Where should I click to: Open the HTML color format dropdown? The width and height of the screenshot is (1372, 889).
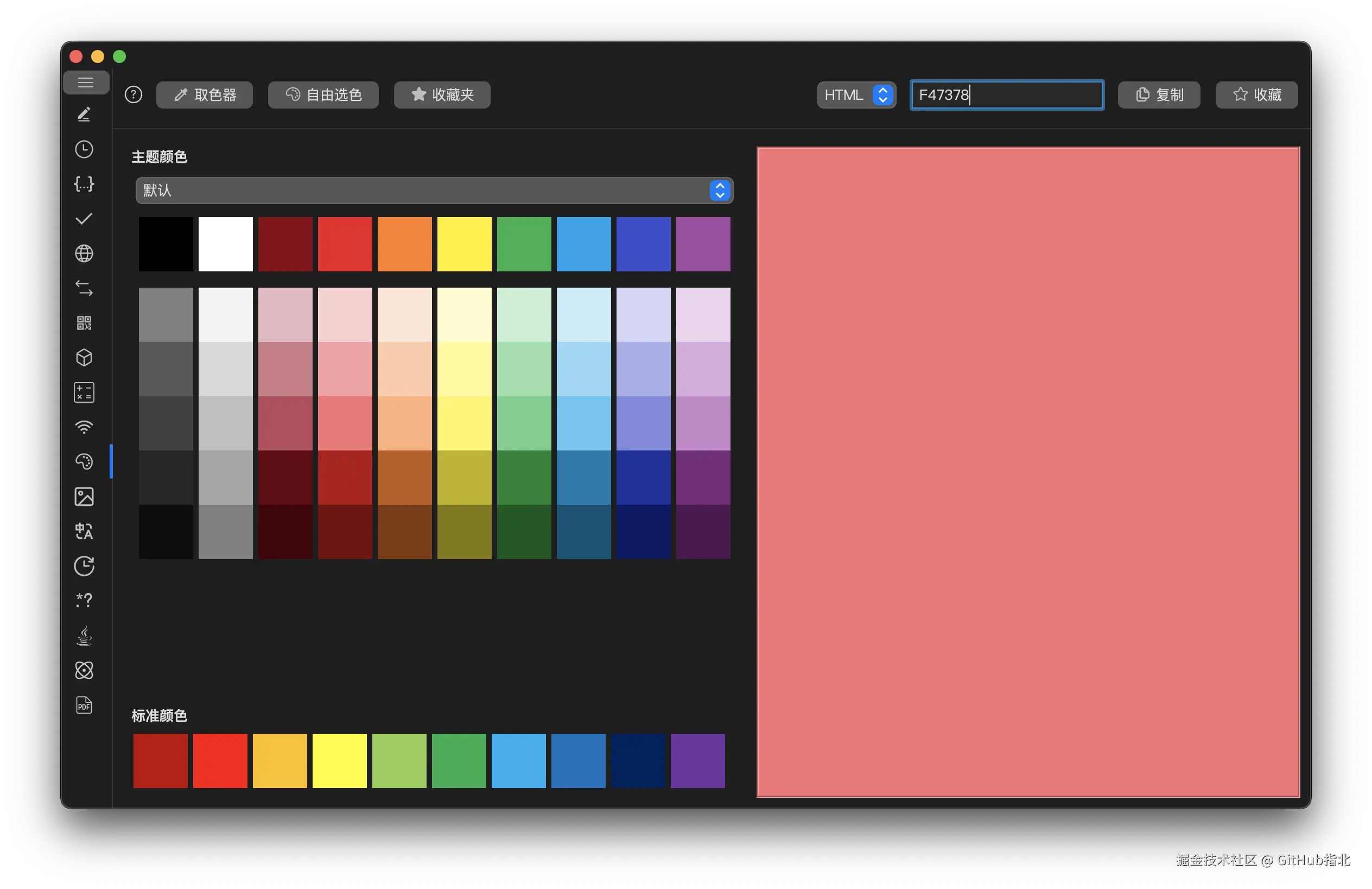coord(856,94)
